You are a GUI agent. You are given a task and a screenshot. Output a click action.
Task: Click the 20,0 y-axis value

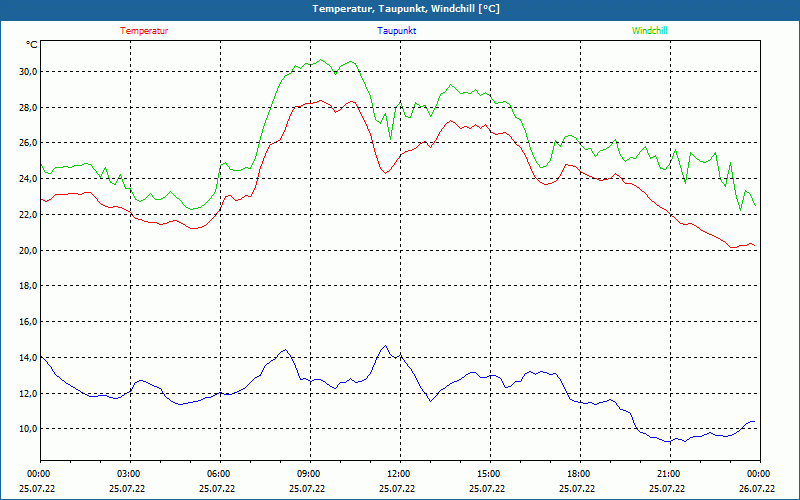(29, 251)
